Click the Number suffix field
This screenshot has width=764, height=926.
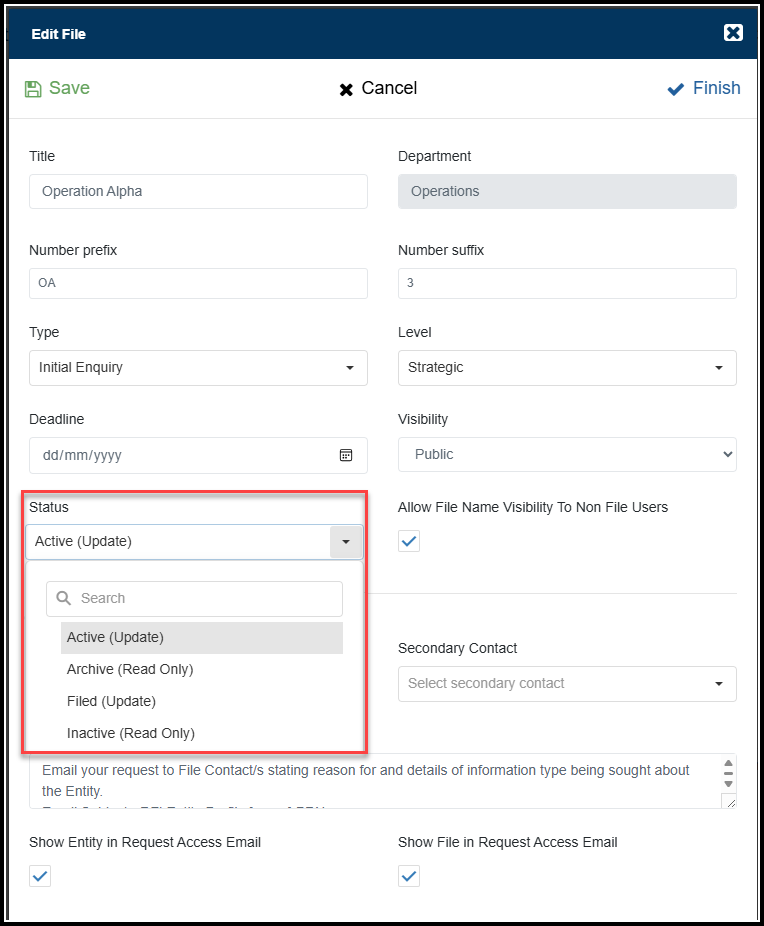point(567,283)
